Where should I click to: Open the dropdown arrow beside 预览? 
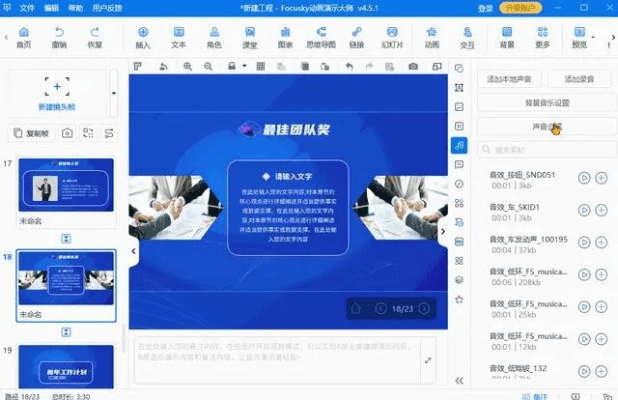[593, 37]
